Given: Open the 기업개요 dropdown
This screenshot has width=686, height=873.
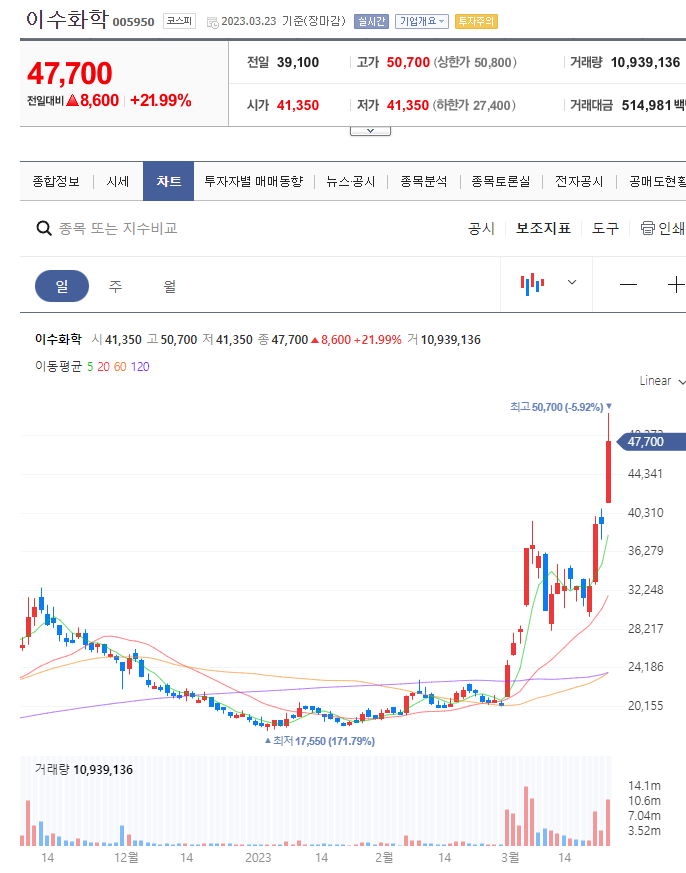Looking at the screenshot, I should [422, 21].
